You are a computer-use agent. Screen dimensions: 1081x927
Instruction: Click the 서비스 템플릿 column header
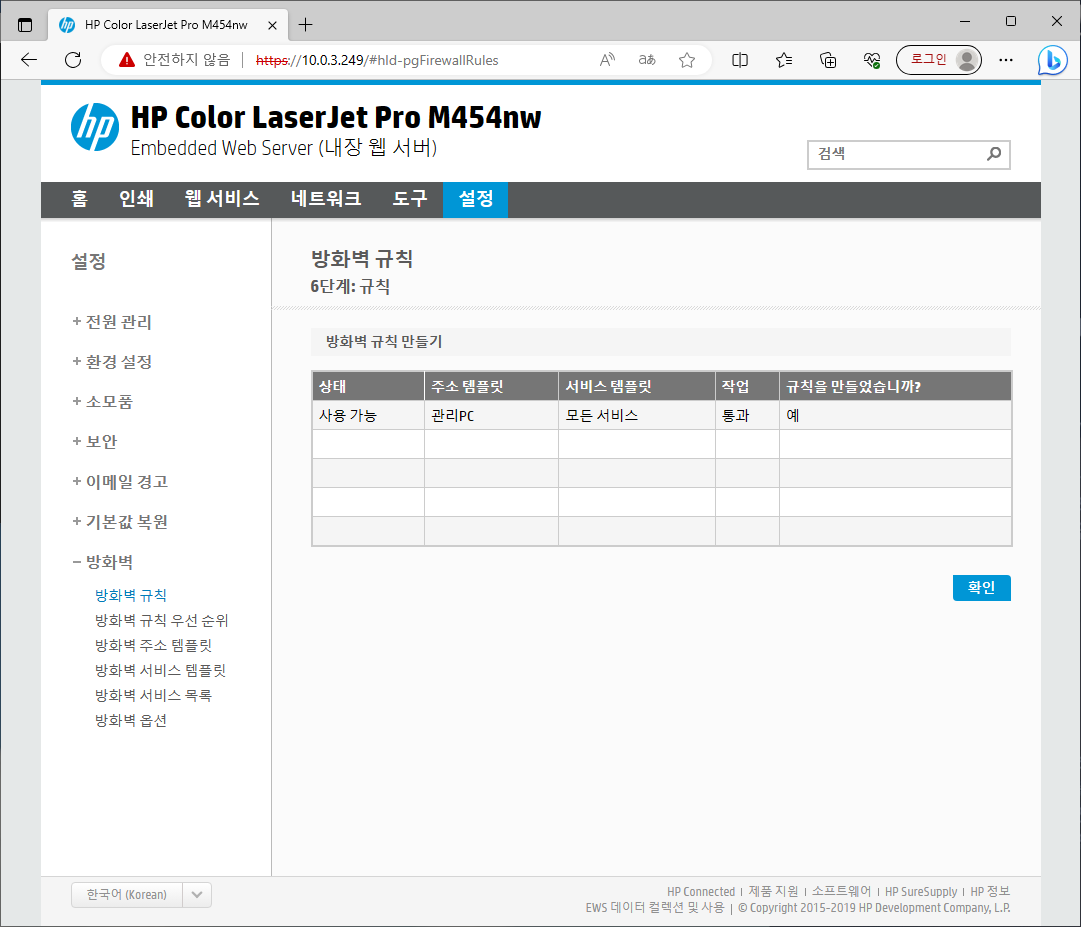point(637,387)
